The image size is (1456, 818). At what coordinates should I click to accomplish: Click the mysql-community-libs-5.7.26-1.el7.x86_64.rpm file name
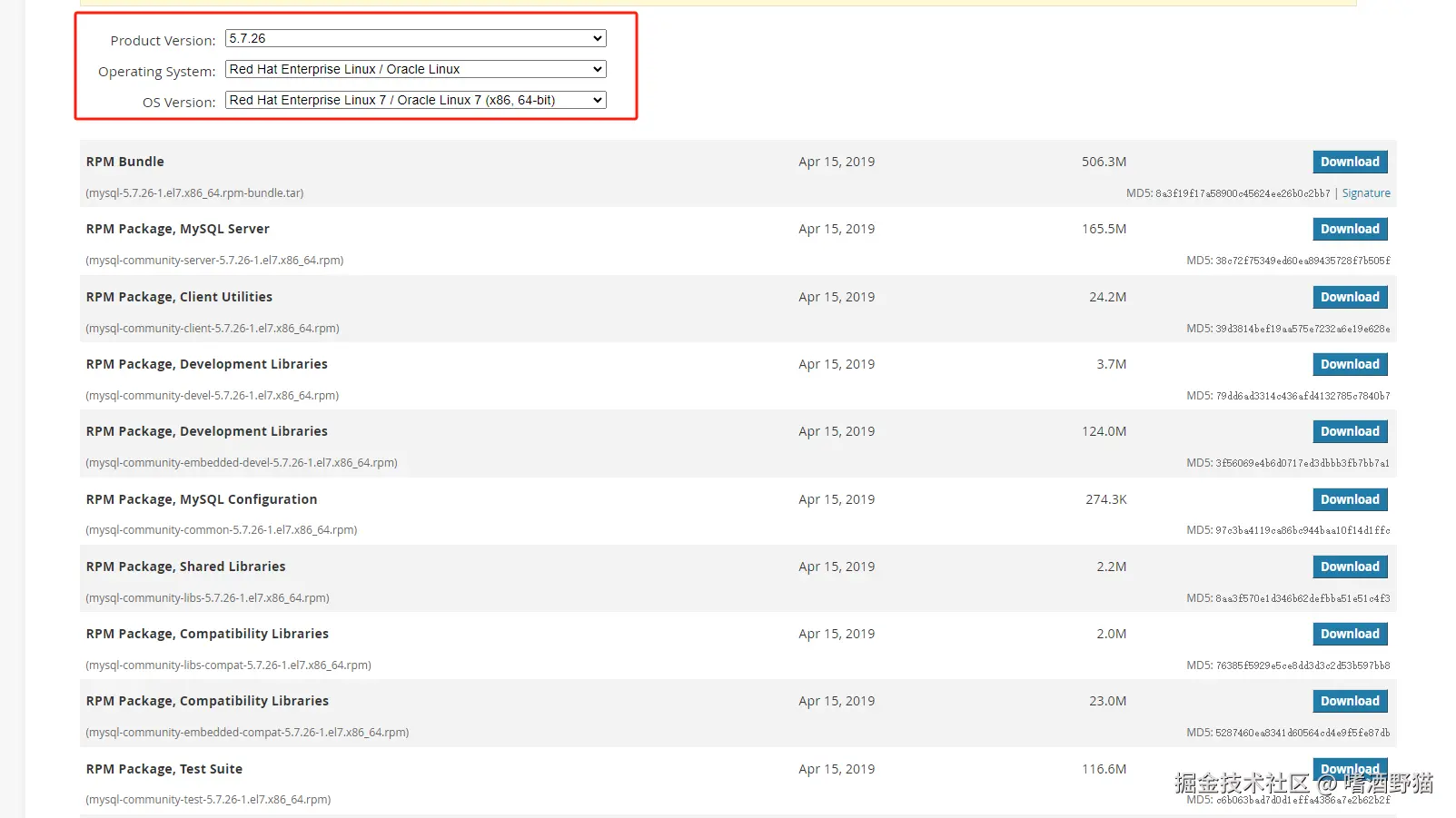[x=207, y=598]
